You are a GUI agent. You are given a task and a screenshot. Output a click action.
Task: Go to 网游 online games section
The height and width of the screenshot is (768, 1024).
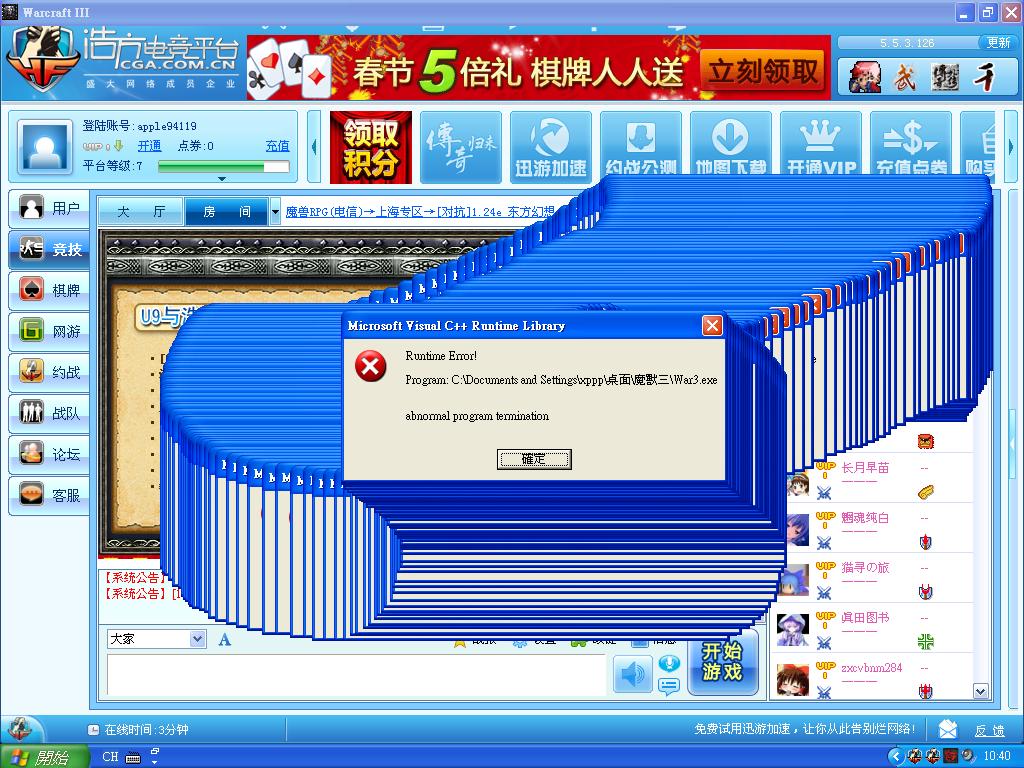point(50,331)
